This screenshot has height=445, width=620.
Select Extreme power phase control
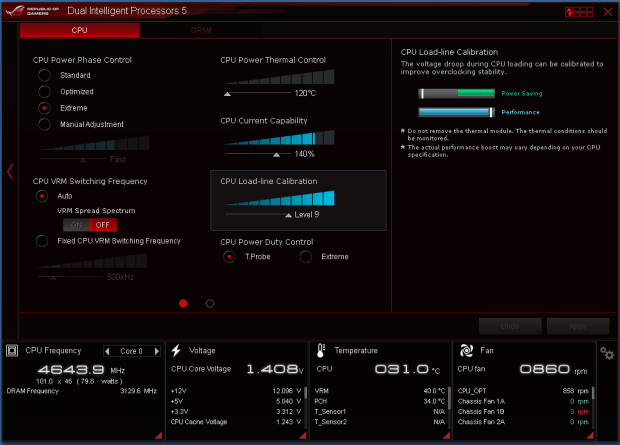point(44,108)
